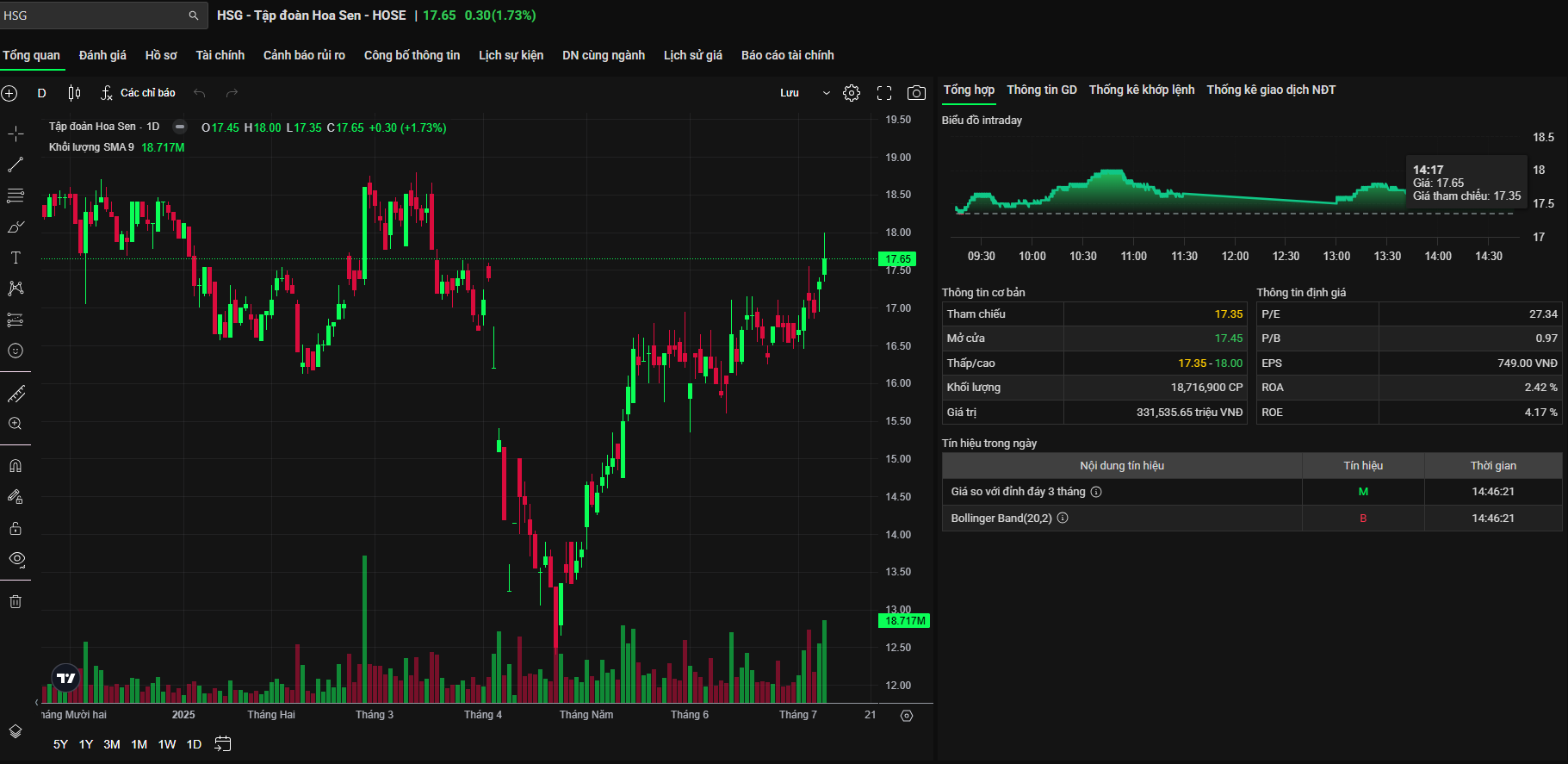Screen dimensions: 1568x764
Task: Set chart range to 5Y
Action: coord(60,744)
